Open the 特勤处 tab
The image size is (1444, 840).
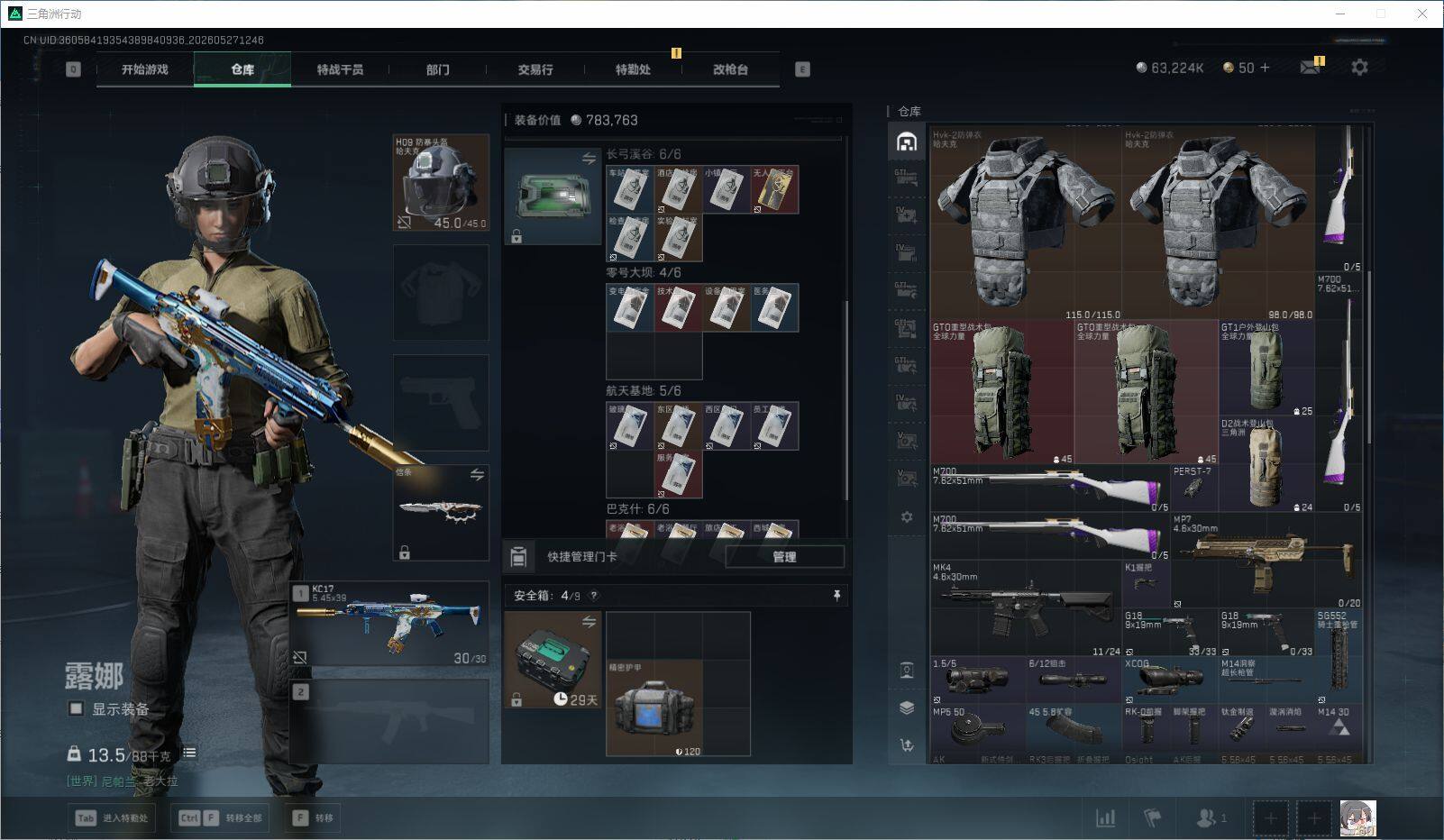point(633,69)
